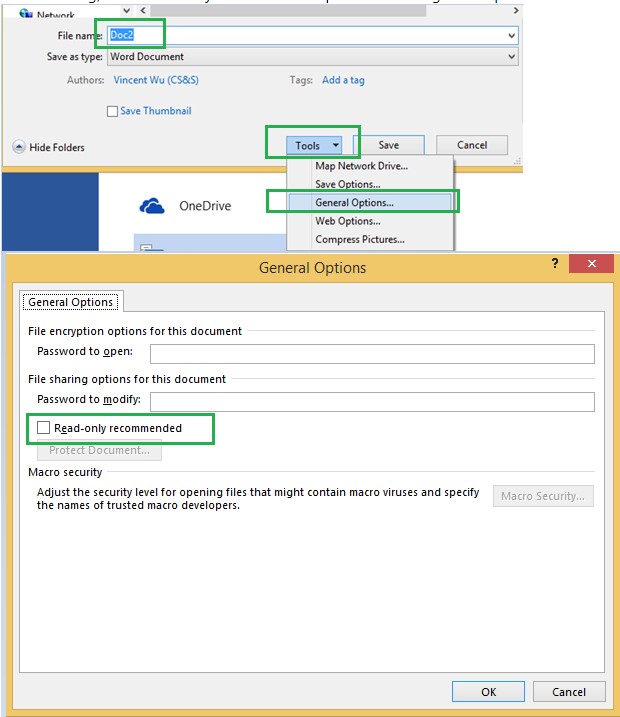Click the Password to modify field
This screenshot has height=717, width=620.
tap(372, 402)
